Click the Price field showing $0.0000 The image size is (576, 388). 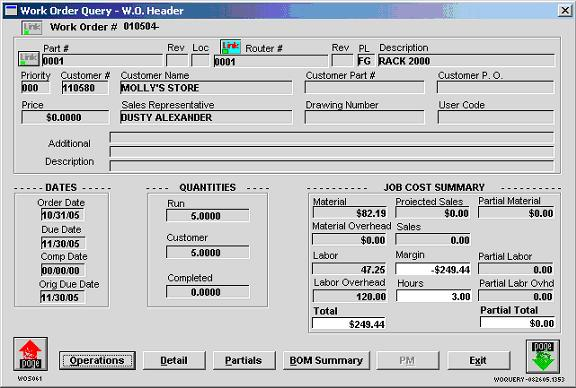coord(65,118)
